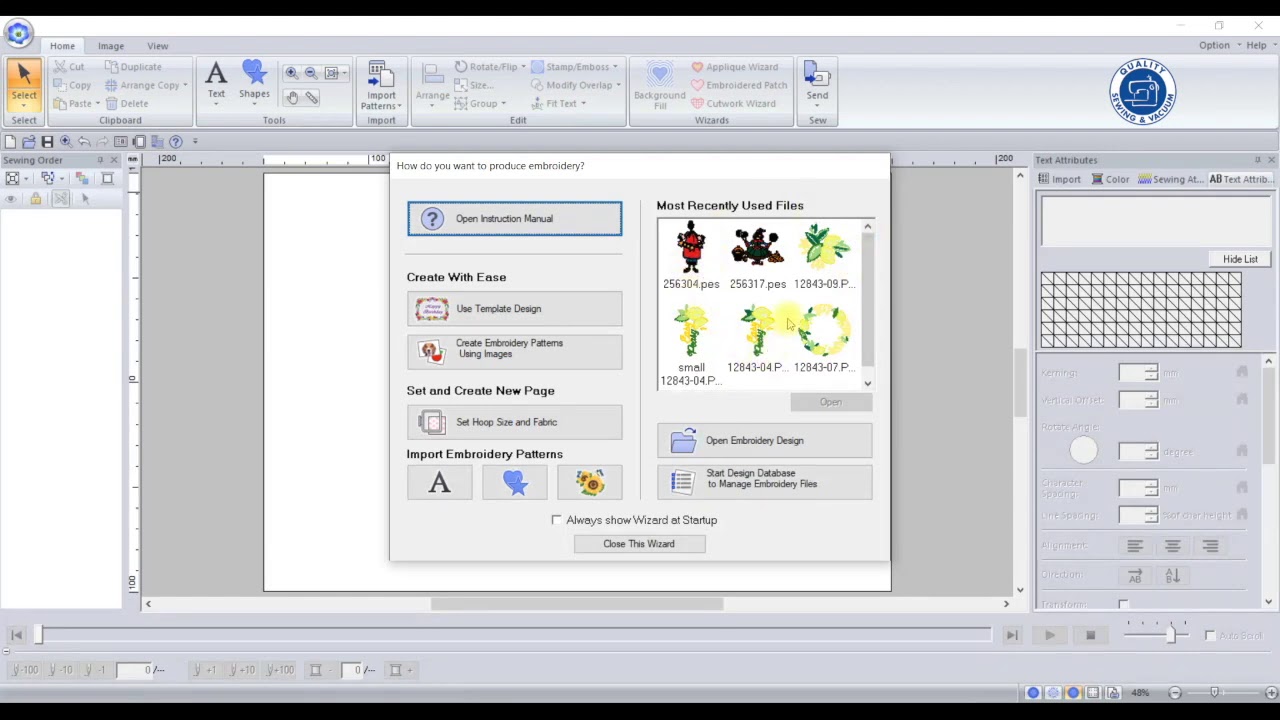Switch to the Image ribbon tab
The image size is (1280, 720).
tap(111, 46)
